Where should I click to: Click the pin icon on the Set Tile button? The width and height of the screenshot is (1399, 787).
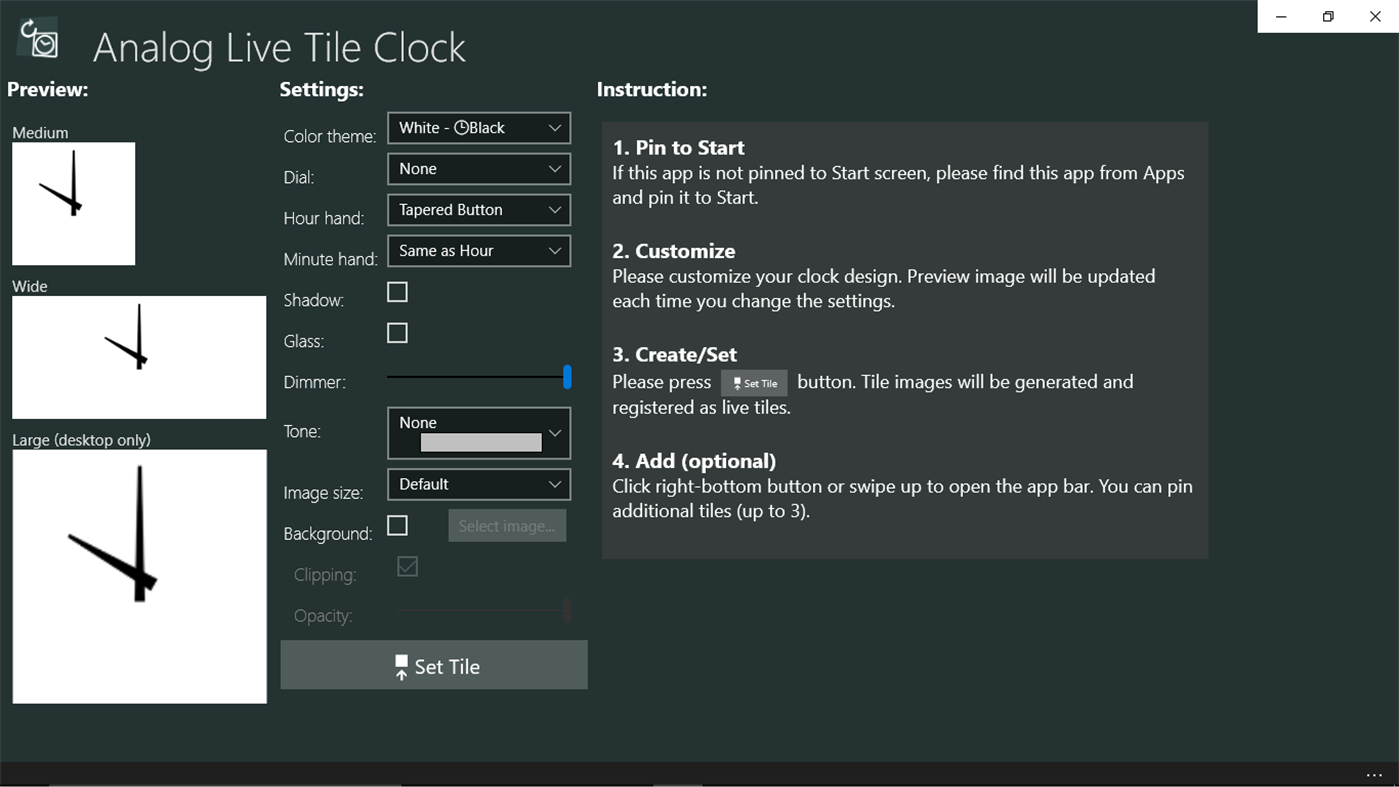click(x=401, y=664)
